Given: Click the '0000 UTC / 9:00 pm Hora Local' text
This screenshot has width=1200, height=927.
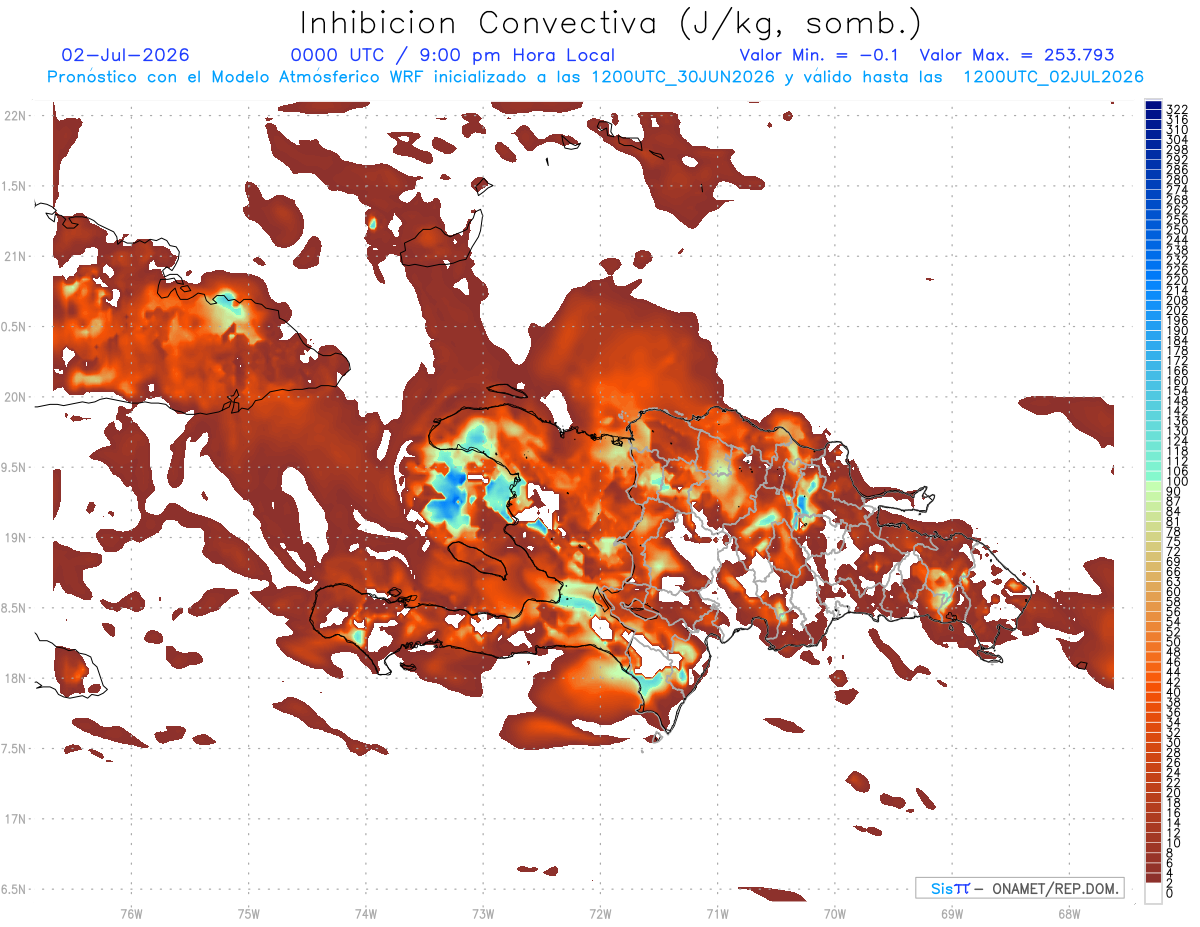Looking at the screenshot, I should 452,55.
